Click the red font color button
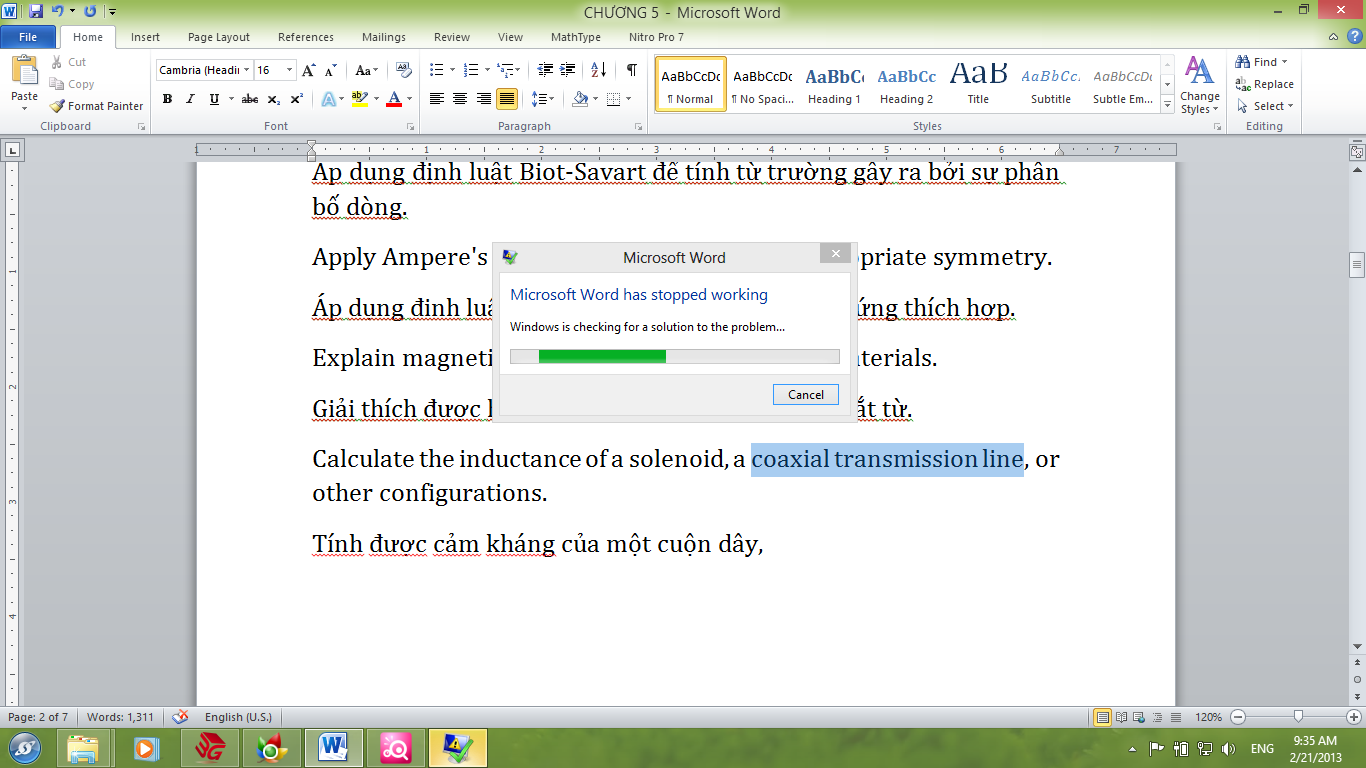Screen dimensions: 1366x768 [x=394, y=99]
